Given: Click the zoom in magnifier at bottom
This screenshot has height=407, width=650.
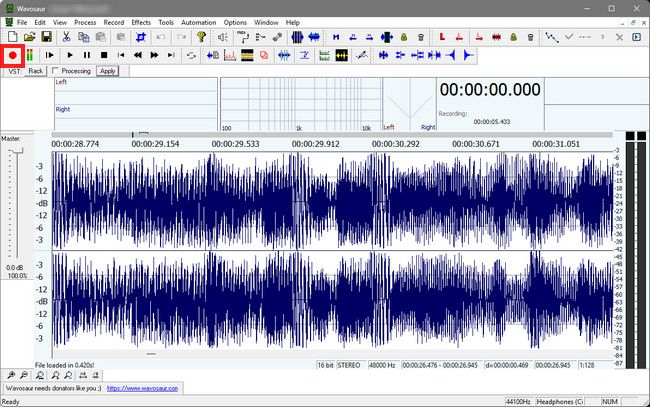Looking at the screenshot, I should coord(11,376).
